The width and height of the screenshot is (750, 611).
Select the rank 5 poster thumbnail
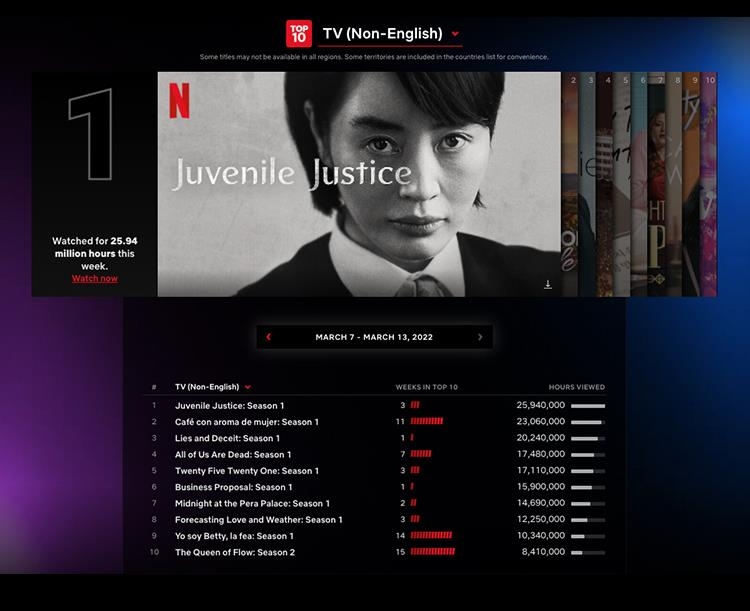coord(623,185)
